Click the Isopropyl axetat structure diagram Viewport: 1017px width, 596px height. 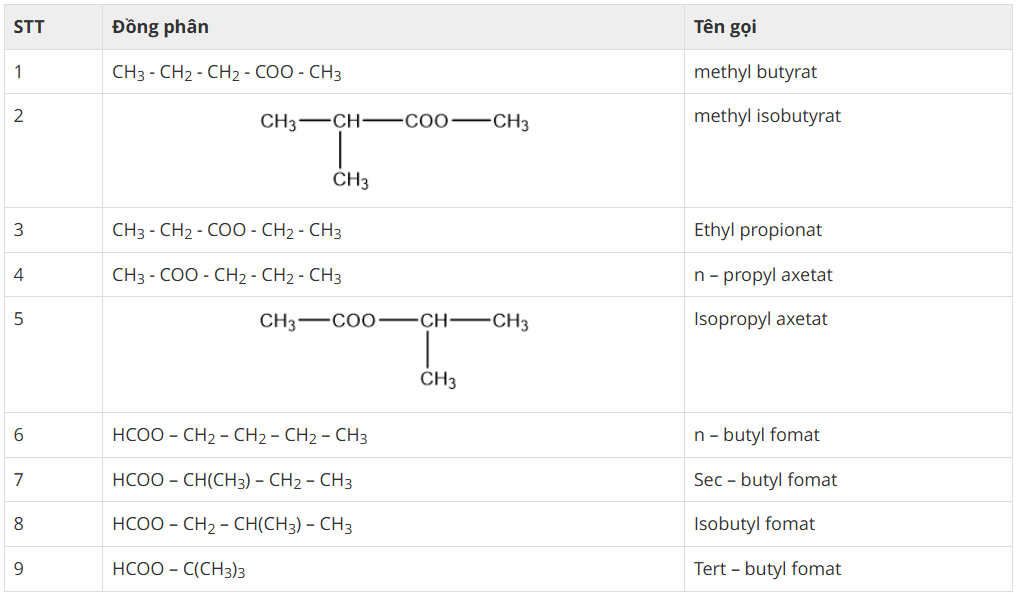(x=394, y=349)
